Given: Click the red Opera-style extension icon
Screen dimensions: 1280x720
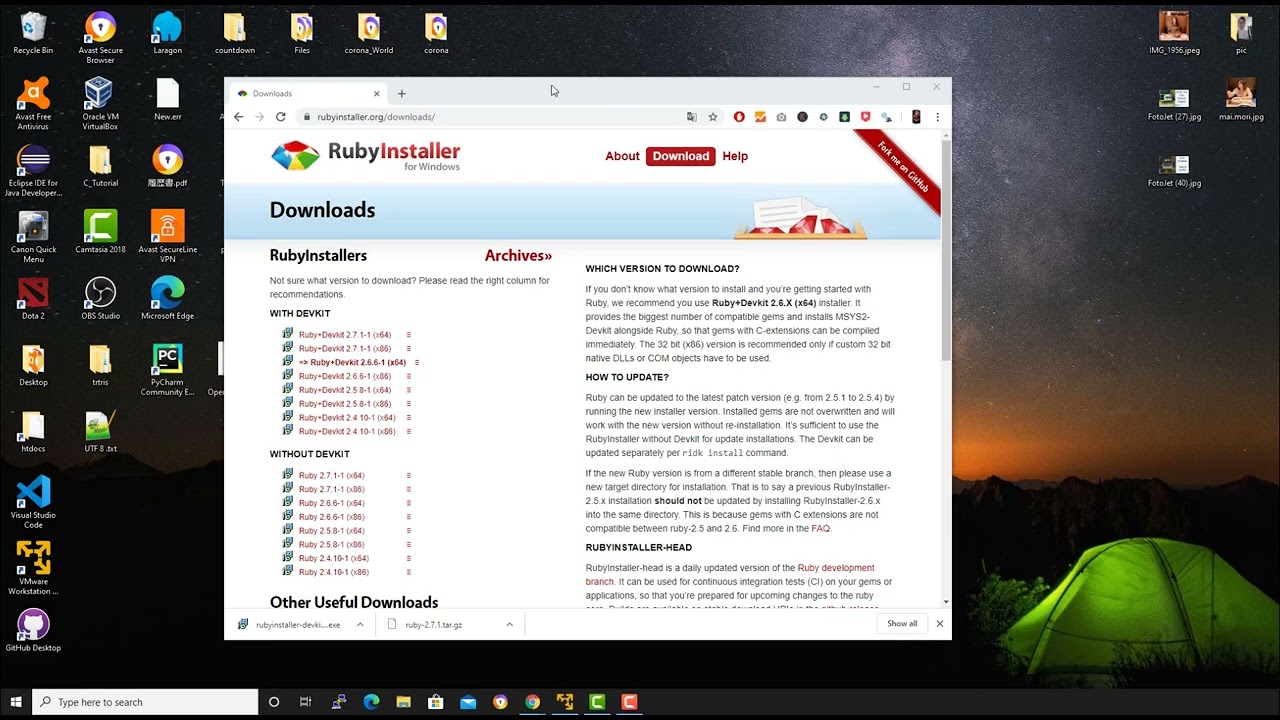Looking at the screenshot, I should (x=739, y=117).
